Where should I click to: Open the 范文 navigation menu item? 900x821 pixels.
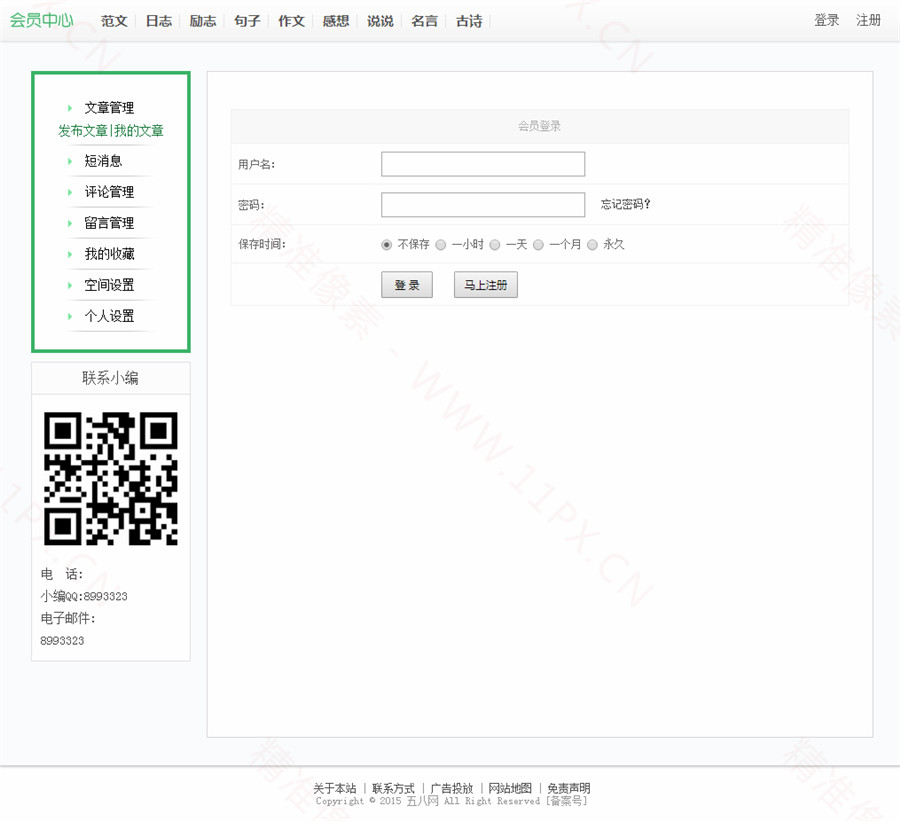click(x=115, y=21)
